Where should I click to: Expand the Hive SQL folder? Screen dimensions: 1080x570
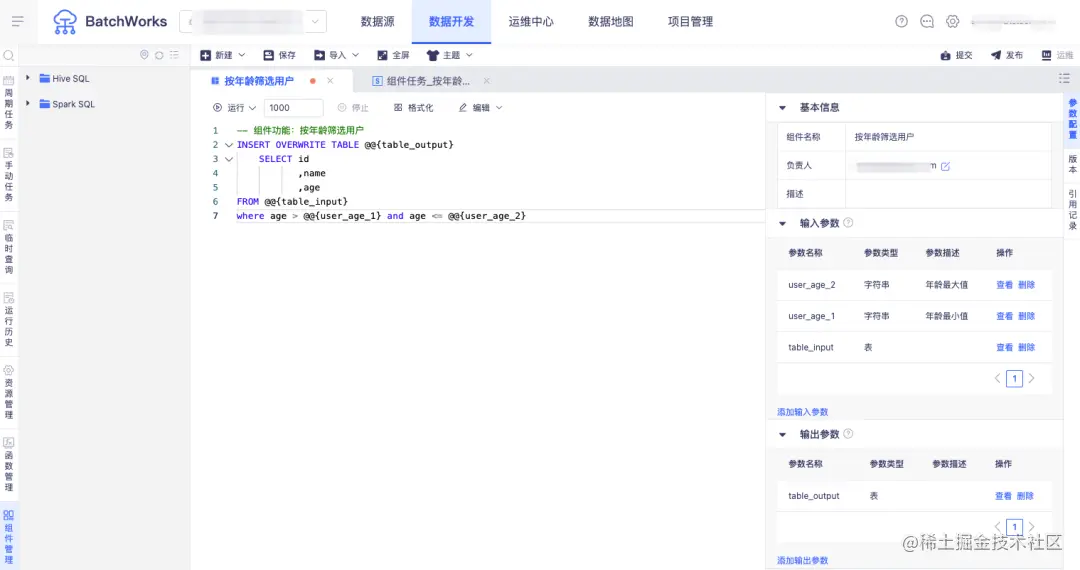[28, 78]
